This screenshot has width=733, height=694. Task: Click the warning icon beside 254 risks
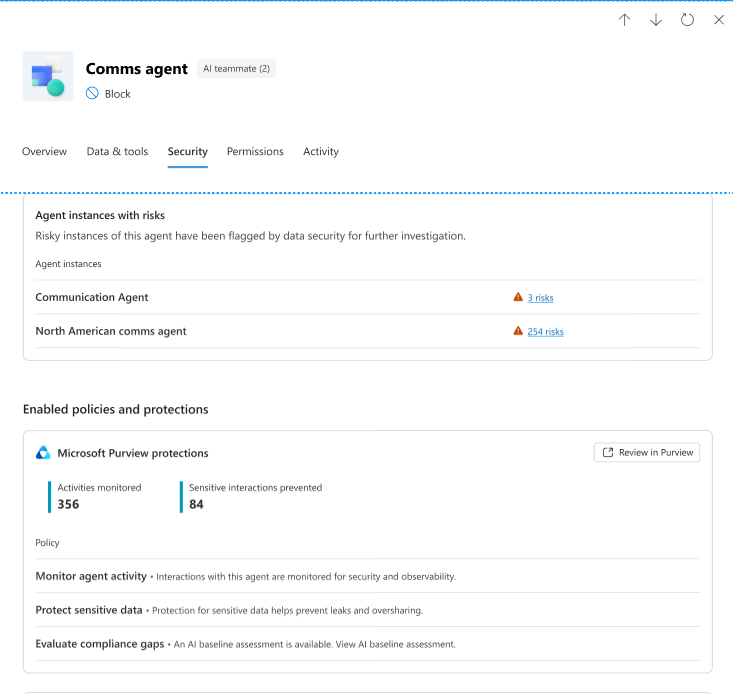click(518, 331)
